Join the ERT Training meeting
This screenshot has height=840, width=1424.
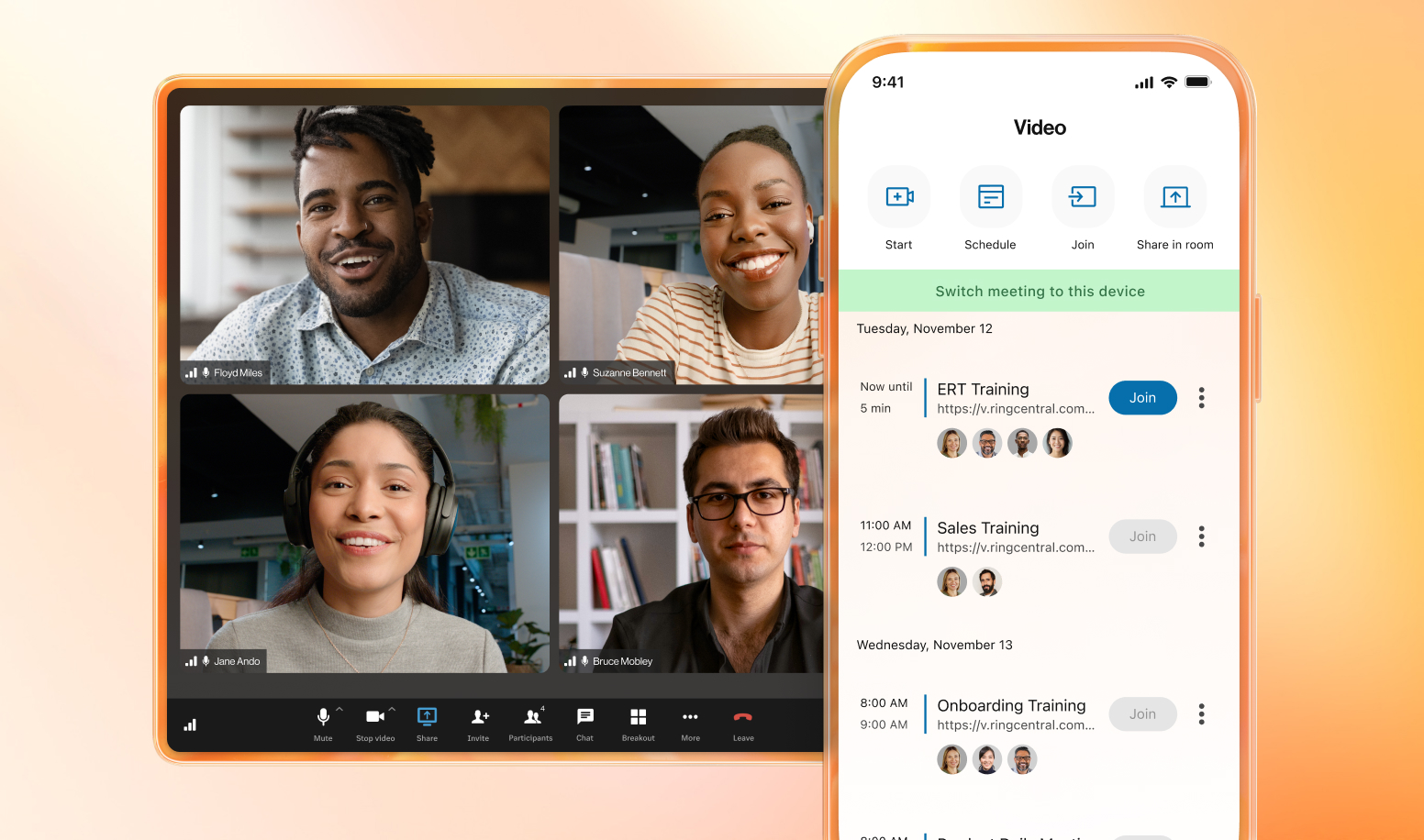tap(1142, 398)
